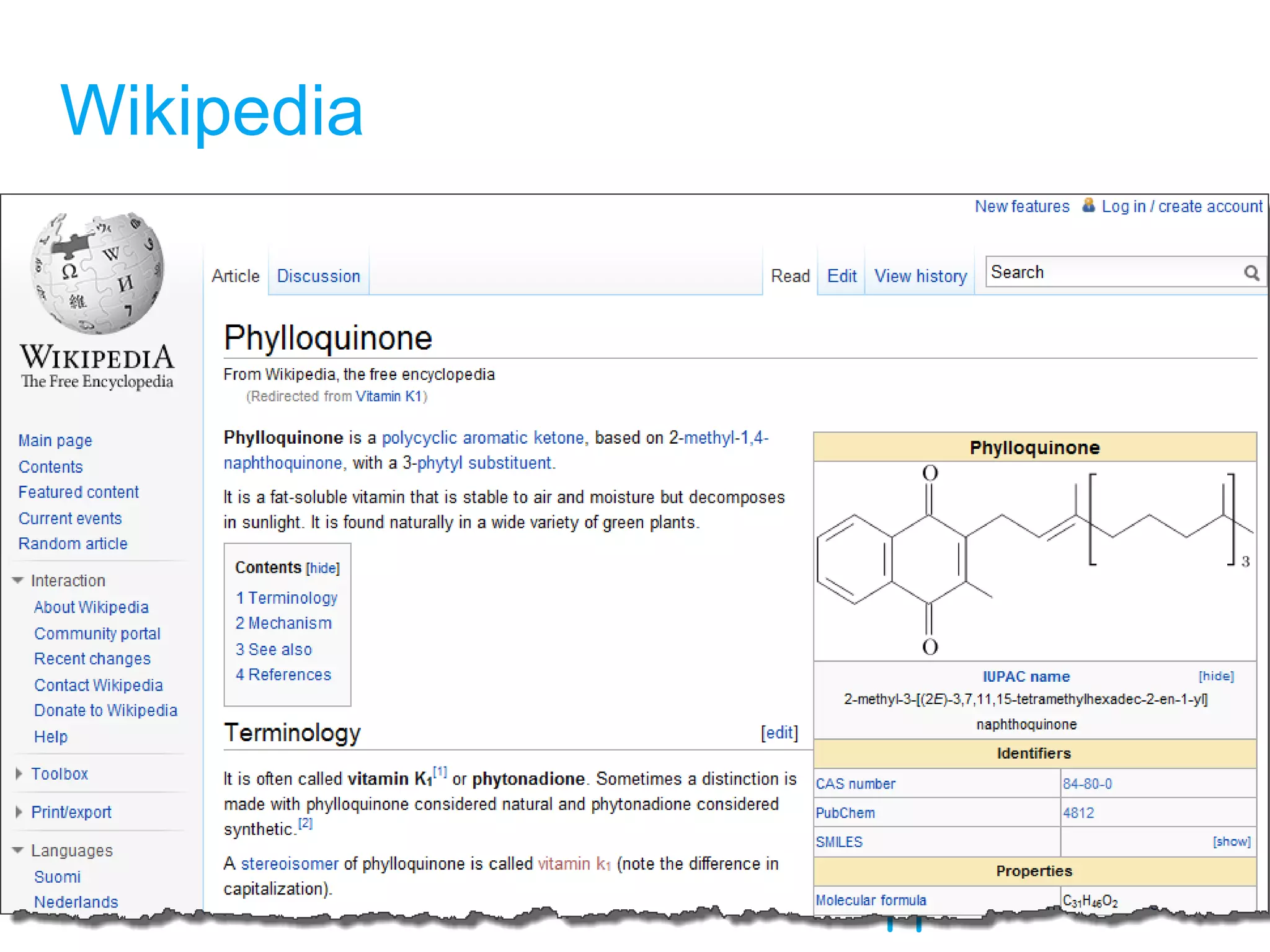This screenshot has width=1270, height=952.
Task: Click the search magnifier icon
Action: click(x=1251, y=273)
